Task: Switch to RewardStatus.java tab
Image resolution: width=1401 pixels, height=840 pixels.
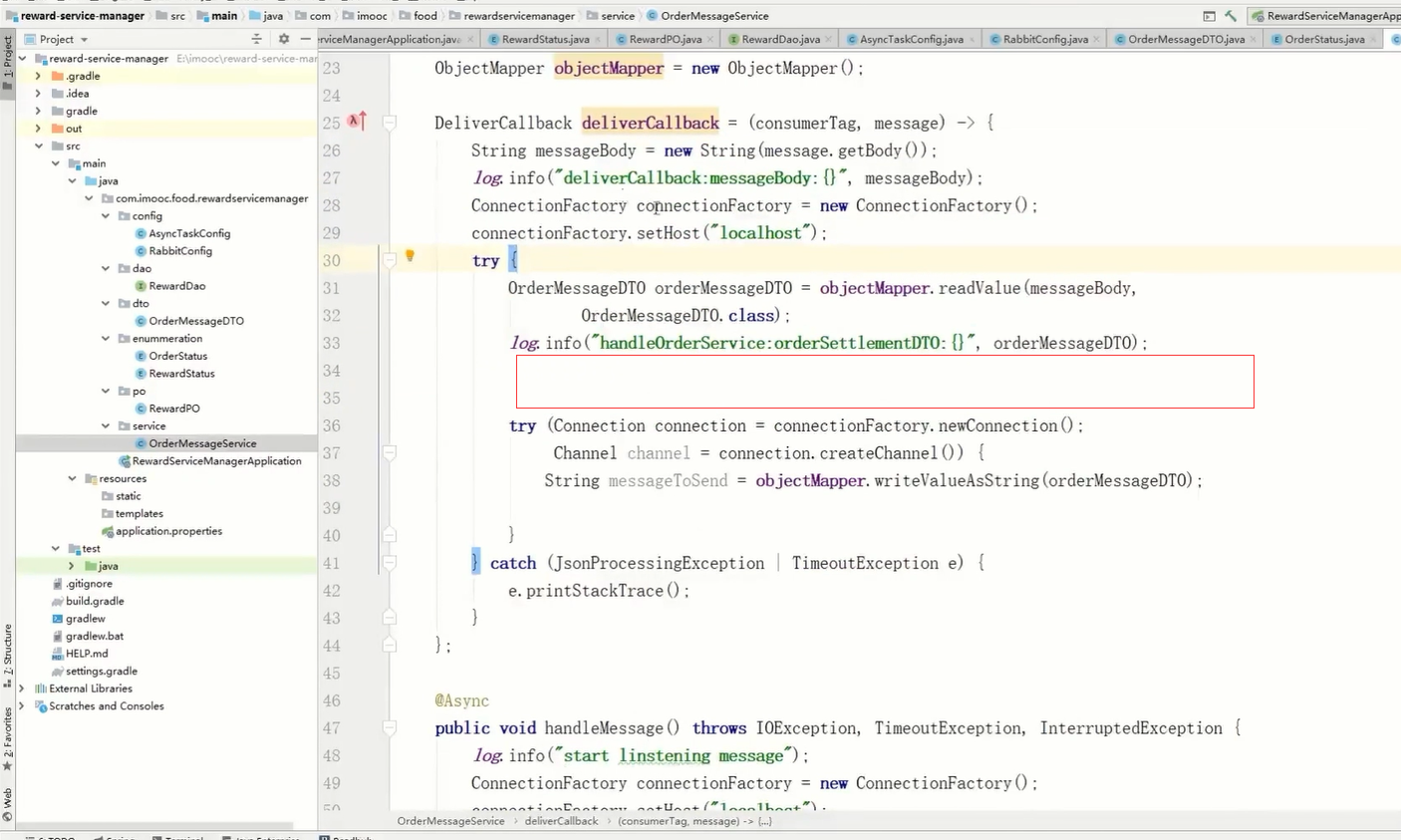Action: [x=545, y=39]
